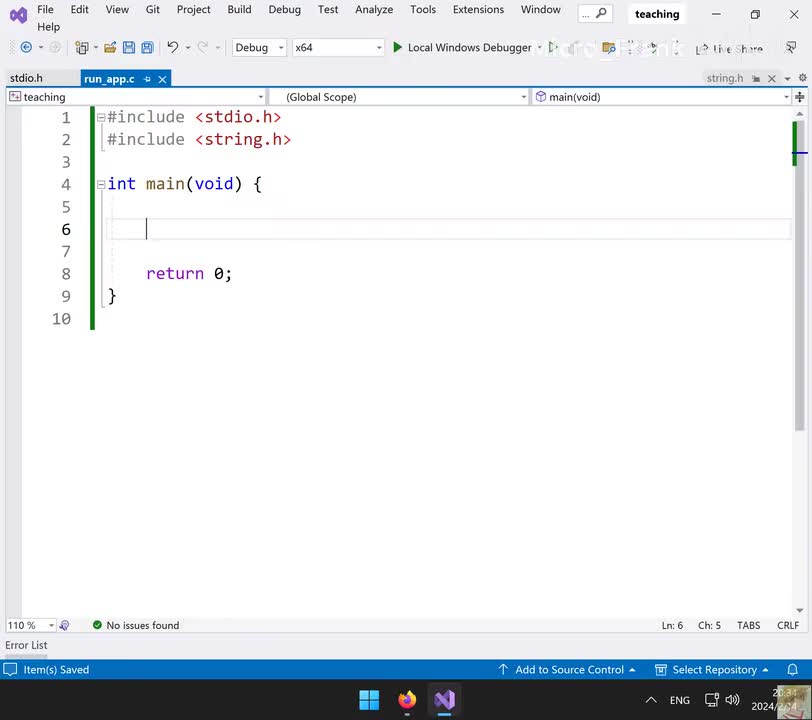Click the Visual Studio logo icon
This screenshot has width=812, height=720.
18,15
